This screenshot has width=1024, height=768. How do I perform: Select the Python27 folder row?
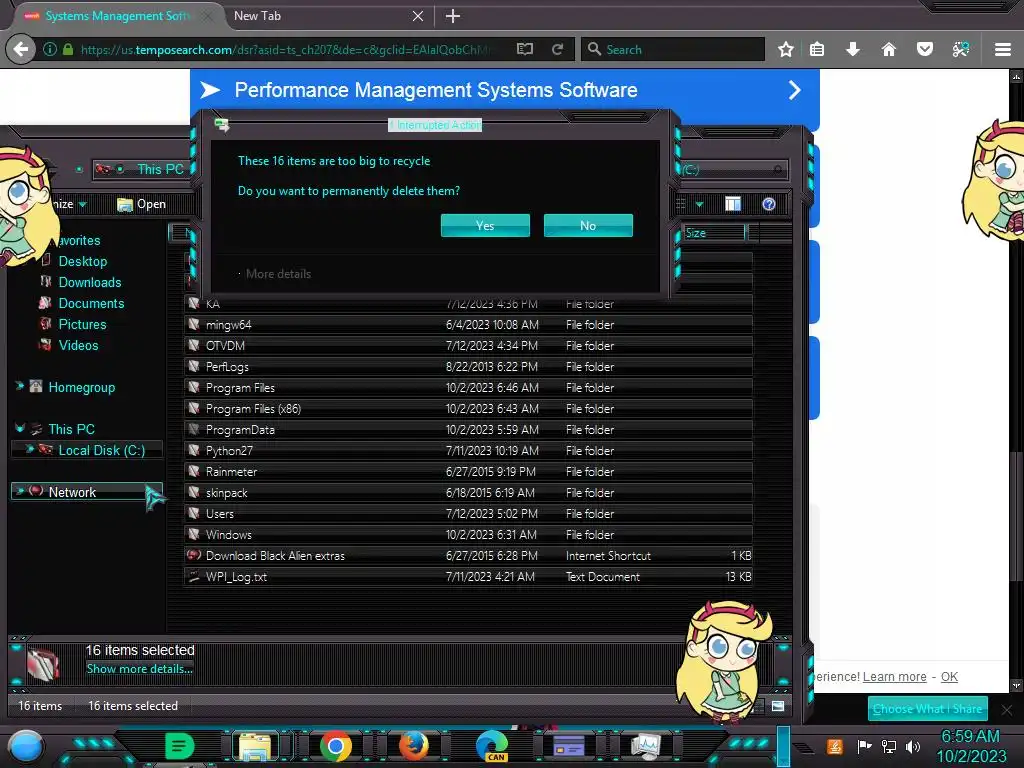click(468, 450)
